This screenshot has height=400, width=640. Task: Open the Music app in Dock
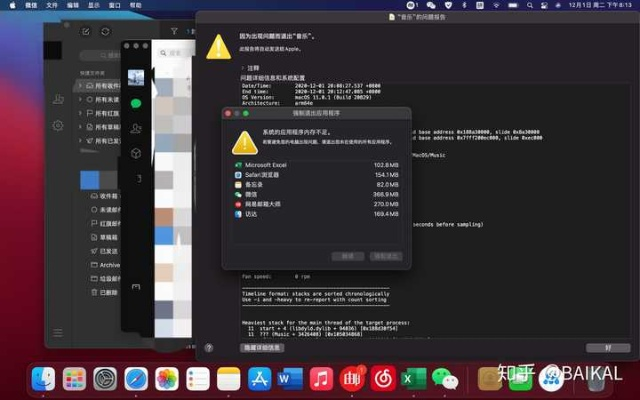(x=321, y=379)
